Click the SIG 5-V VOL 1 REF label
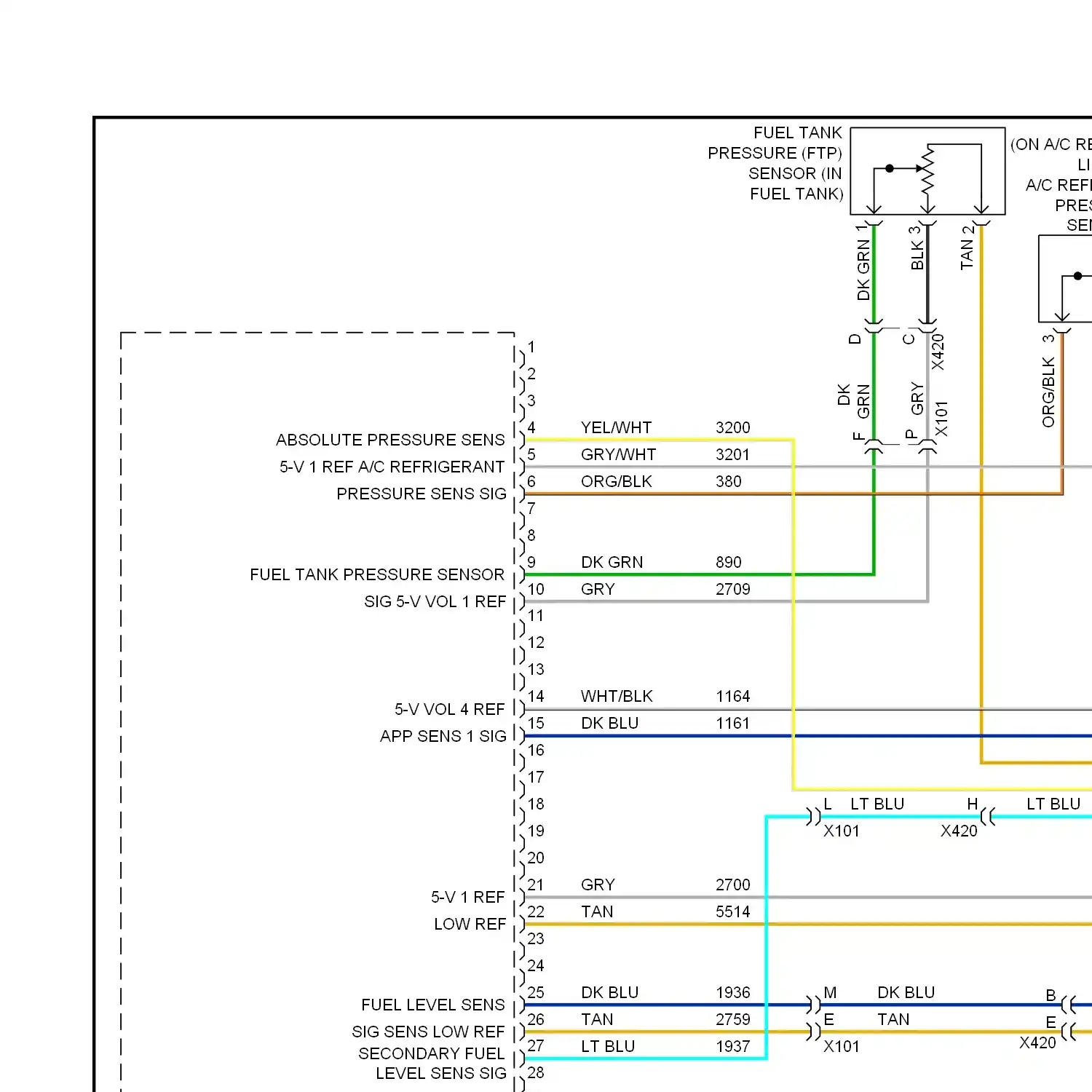1092x1092 pixels. 435,601
